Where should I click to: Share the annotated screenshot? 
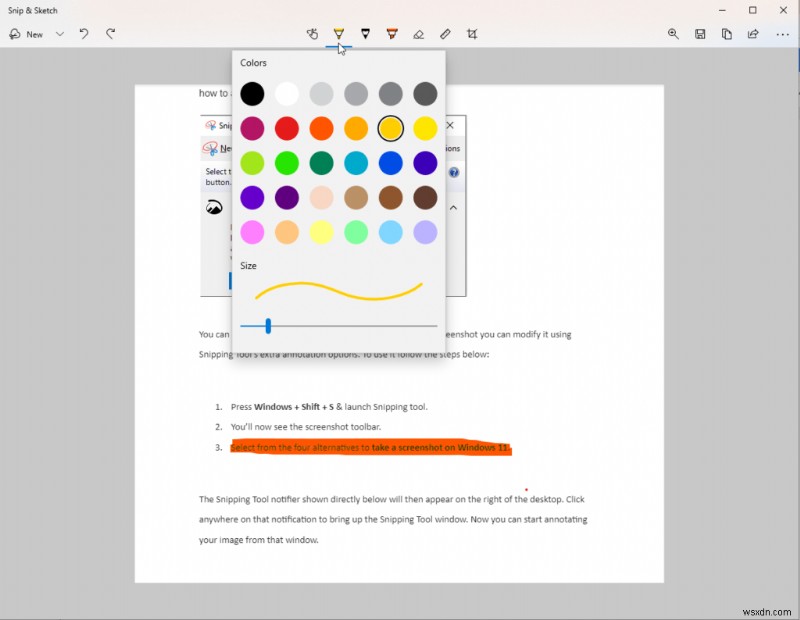point(752,34)
